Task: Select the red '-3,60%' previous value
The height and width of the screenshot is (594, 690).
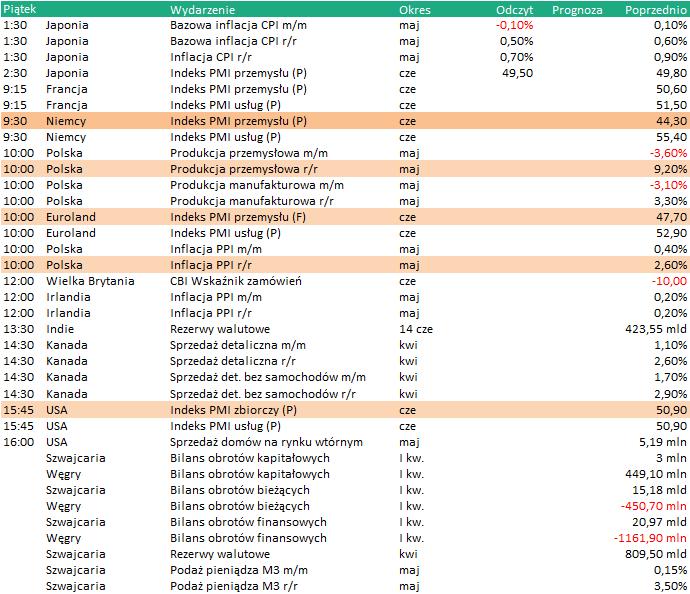Action: (x=668, y=153)
